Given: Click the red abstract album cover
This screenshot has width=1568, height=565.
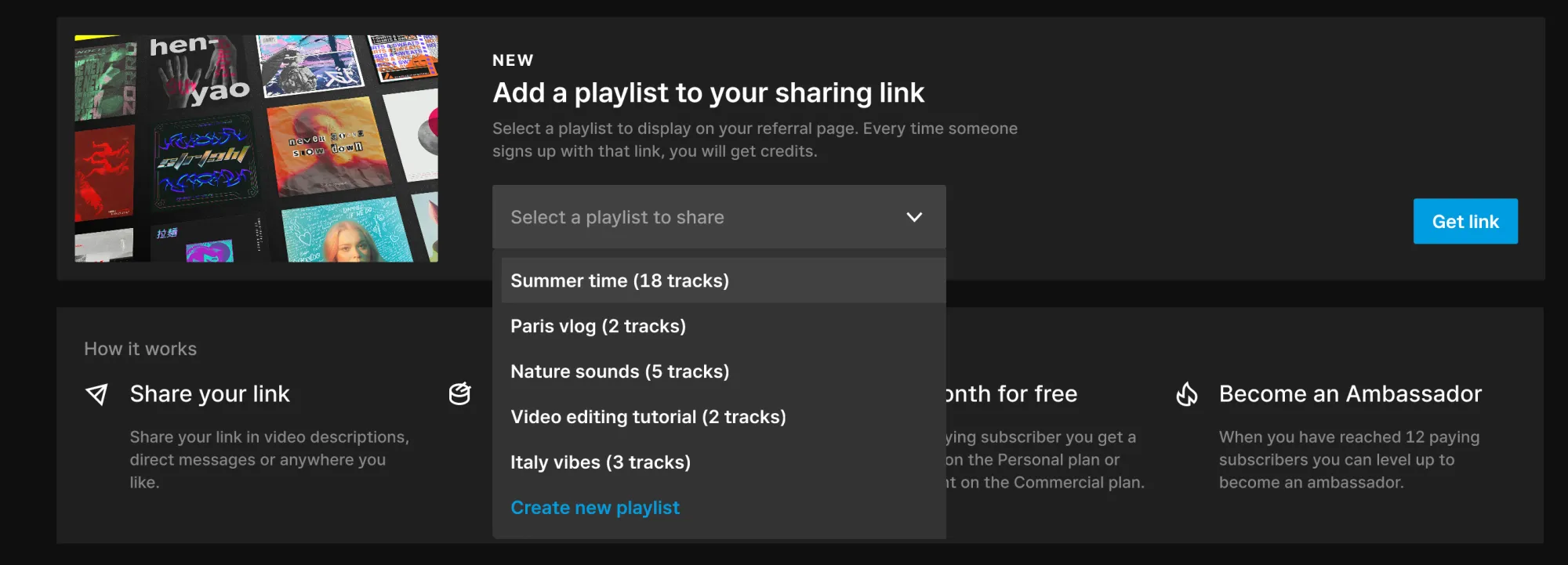Looking at the screenshot, I should click(x=103, y=174).
